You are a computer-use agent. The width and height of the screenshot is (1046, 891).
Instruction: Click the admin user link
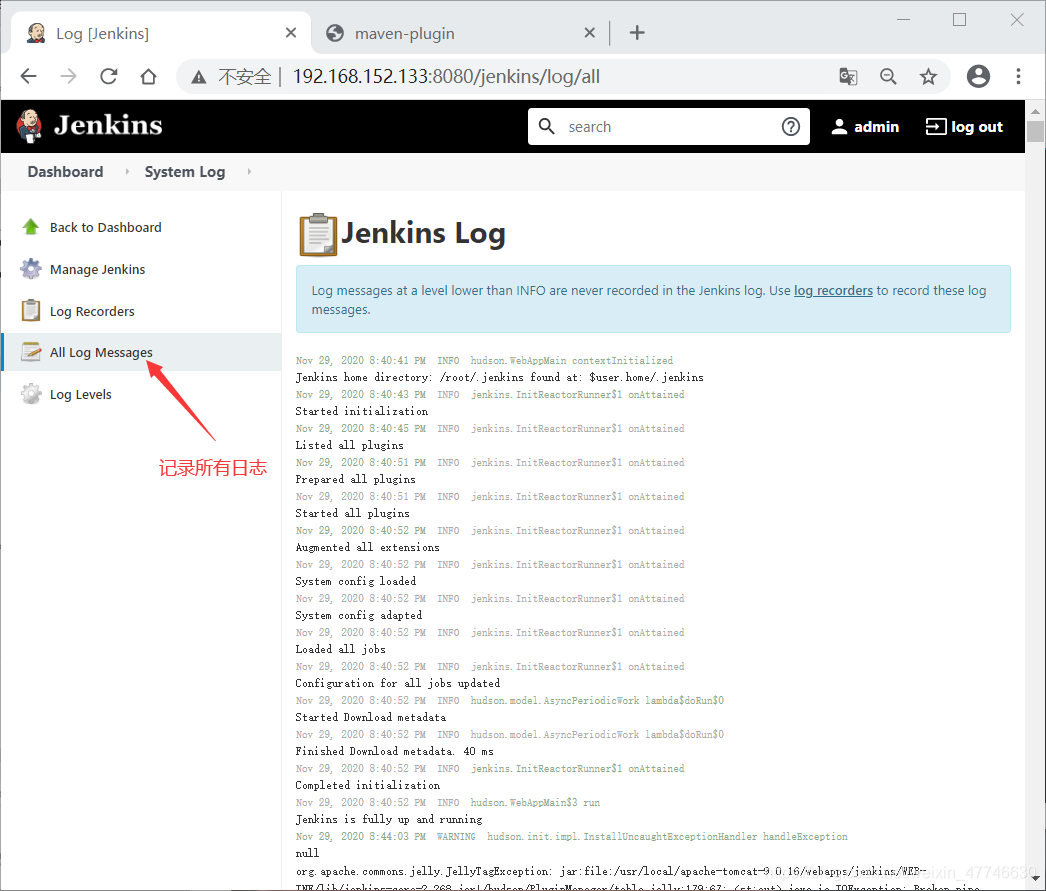point(865,127)
